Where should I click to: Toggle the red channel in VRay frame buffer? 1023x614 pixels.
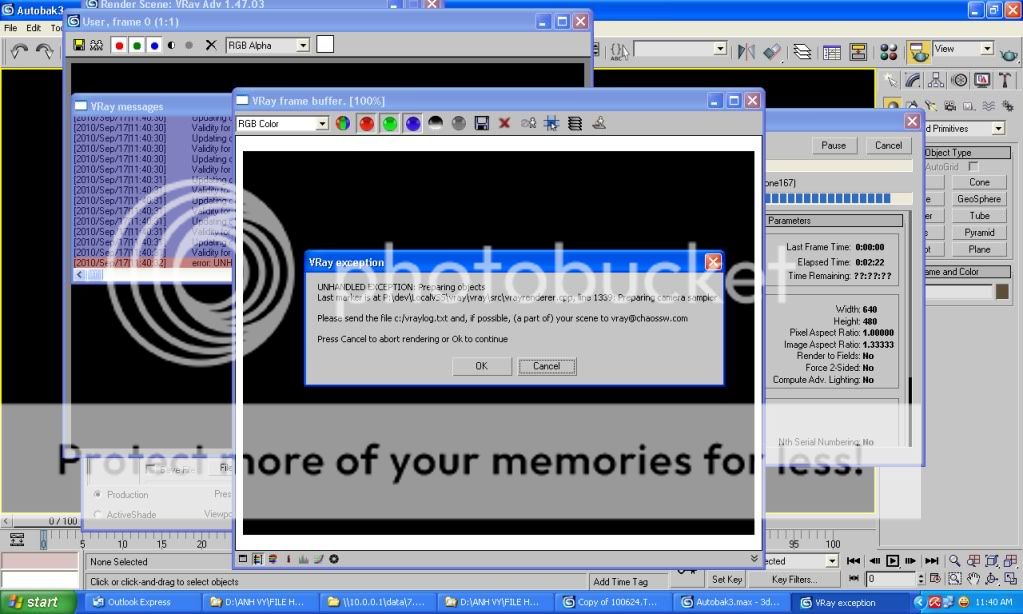(x=366, y=123)
